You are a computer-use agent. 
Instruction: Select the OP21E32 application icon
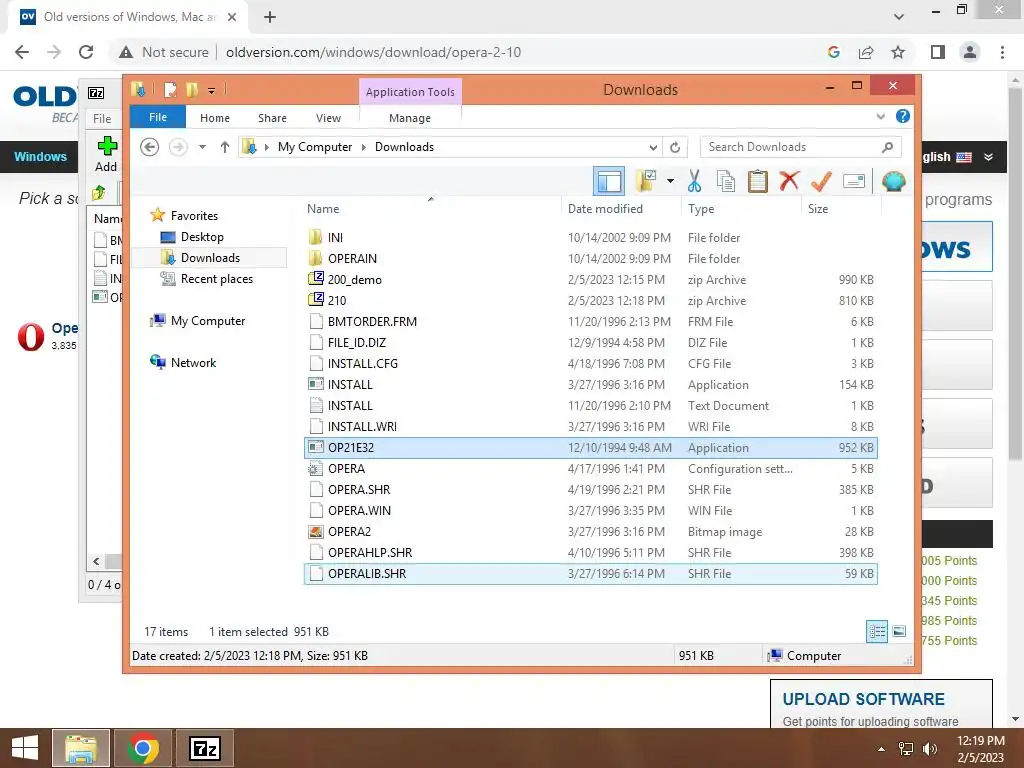(x=316, y=447)
